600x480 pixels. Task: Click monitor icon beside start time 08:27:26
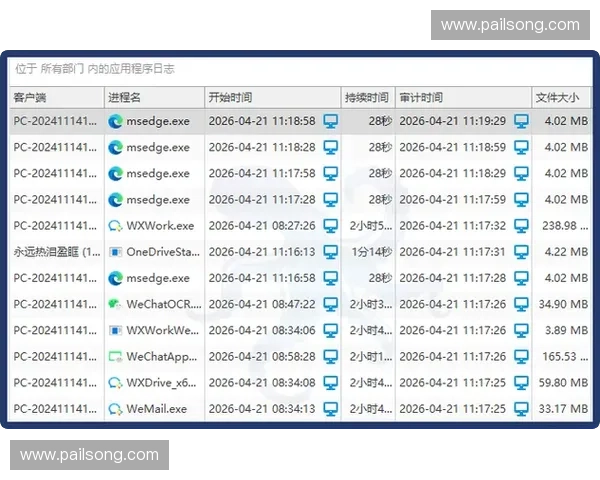331,226
